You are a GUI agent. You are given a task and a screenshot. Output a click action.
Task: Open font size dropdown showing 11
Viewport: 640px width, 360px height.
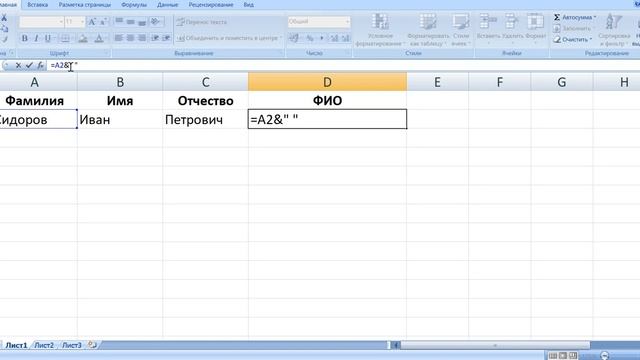(75, 22)
